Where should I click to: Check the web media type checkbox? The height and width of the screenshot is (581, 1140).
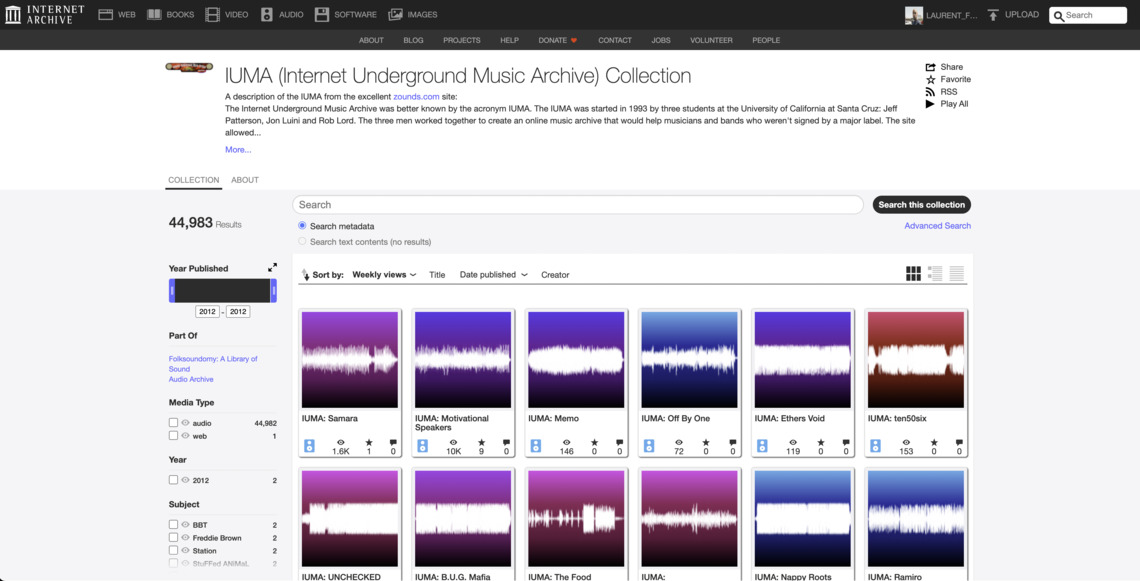(173, 436)
